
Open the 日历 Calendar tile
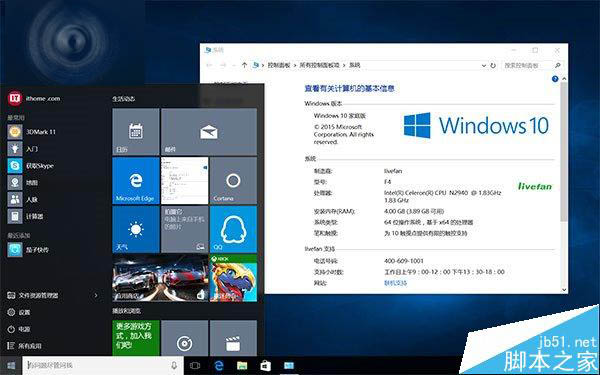click(136, 132)
